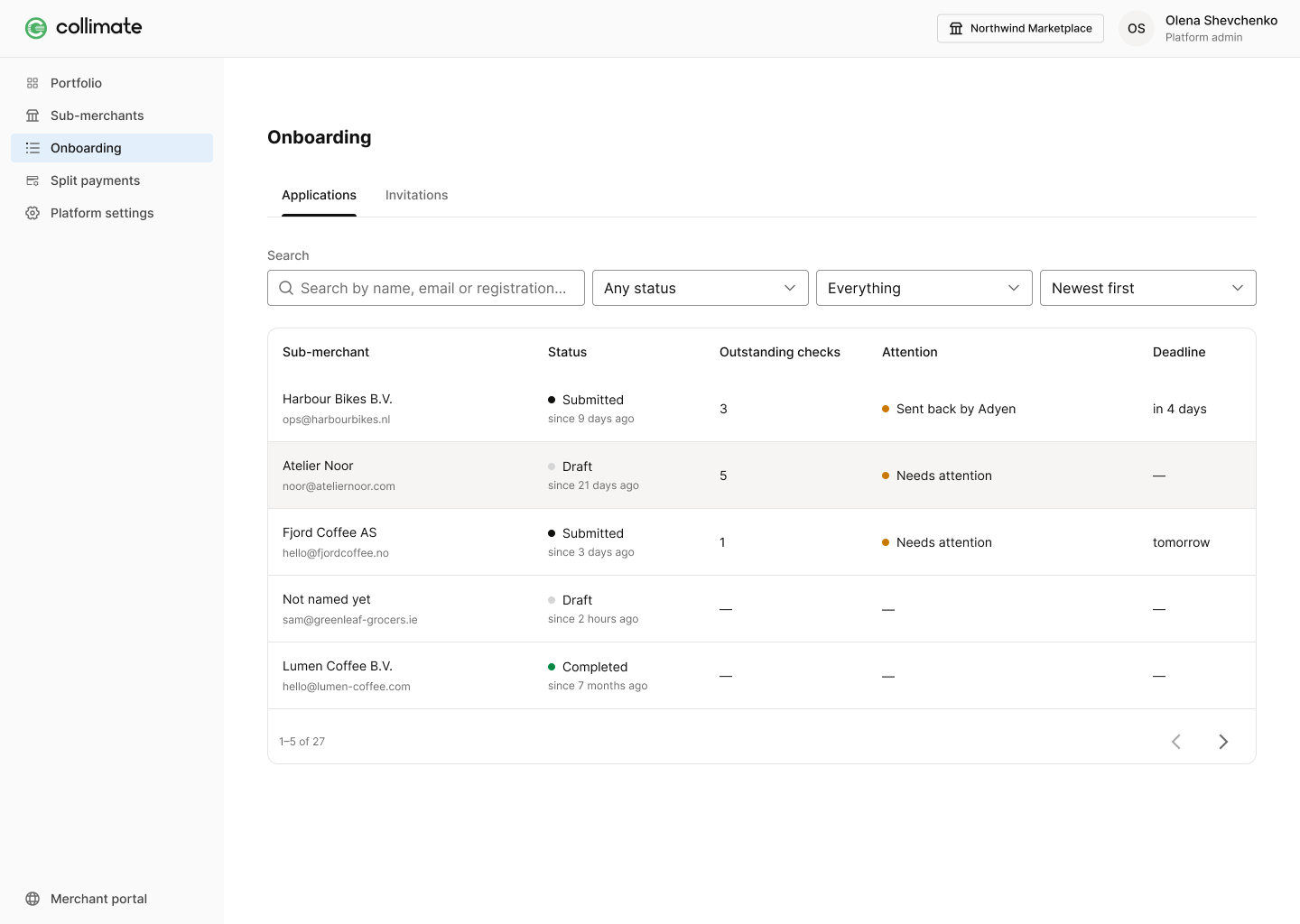Click the Deadline column header

click(1179, 352)
